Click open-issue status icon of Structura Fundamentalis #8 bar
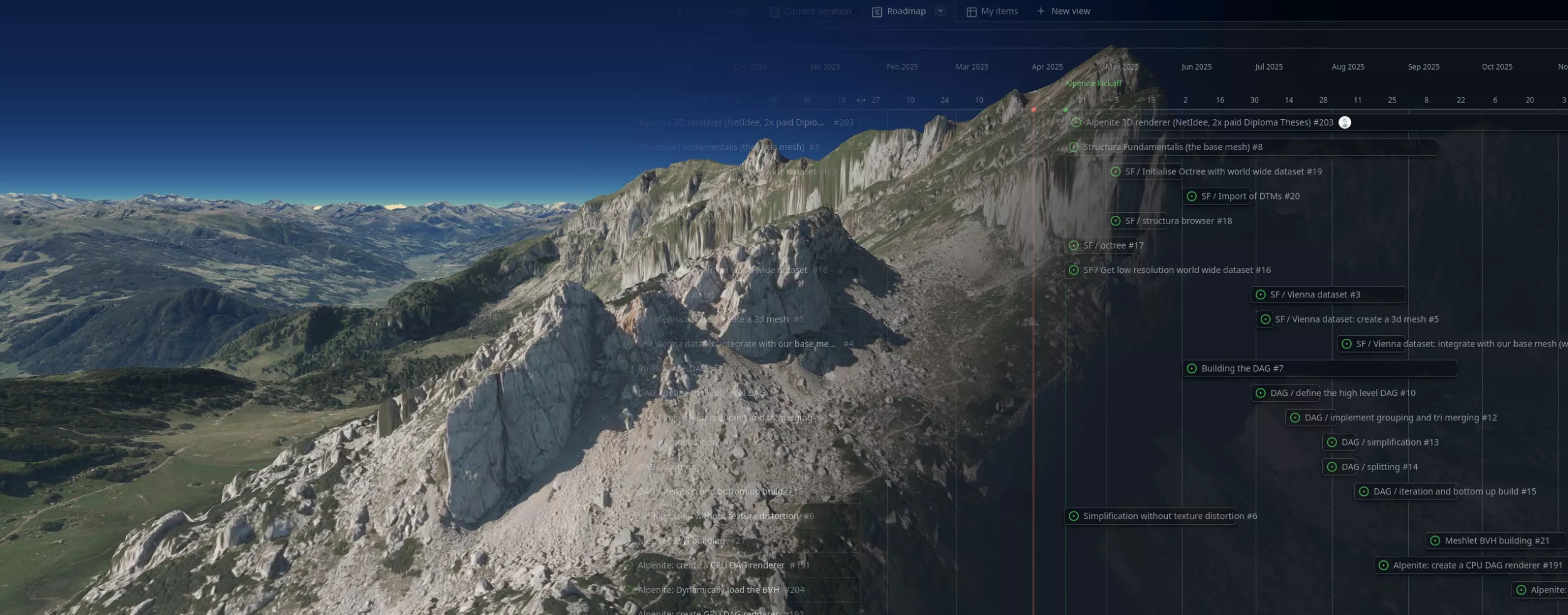This screenshot has width=1568, height=615. [1074, 147]
